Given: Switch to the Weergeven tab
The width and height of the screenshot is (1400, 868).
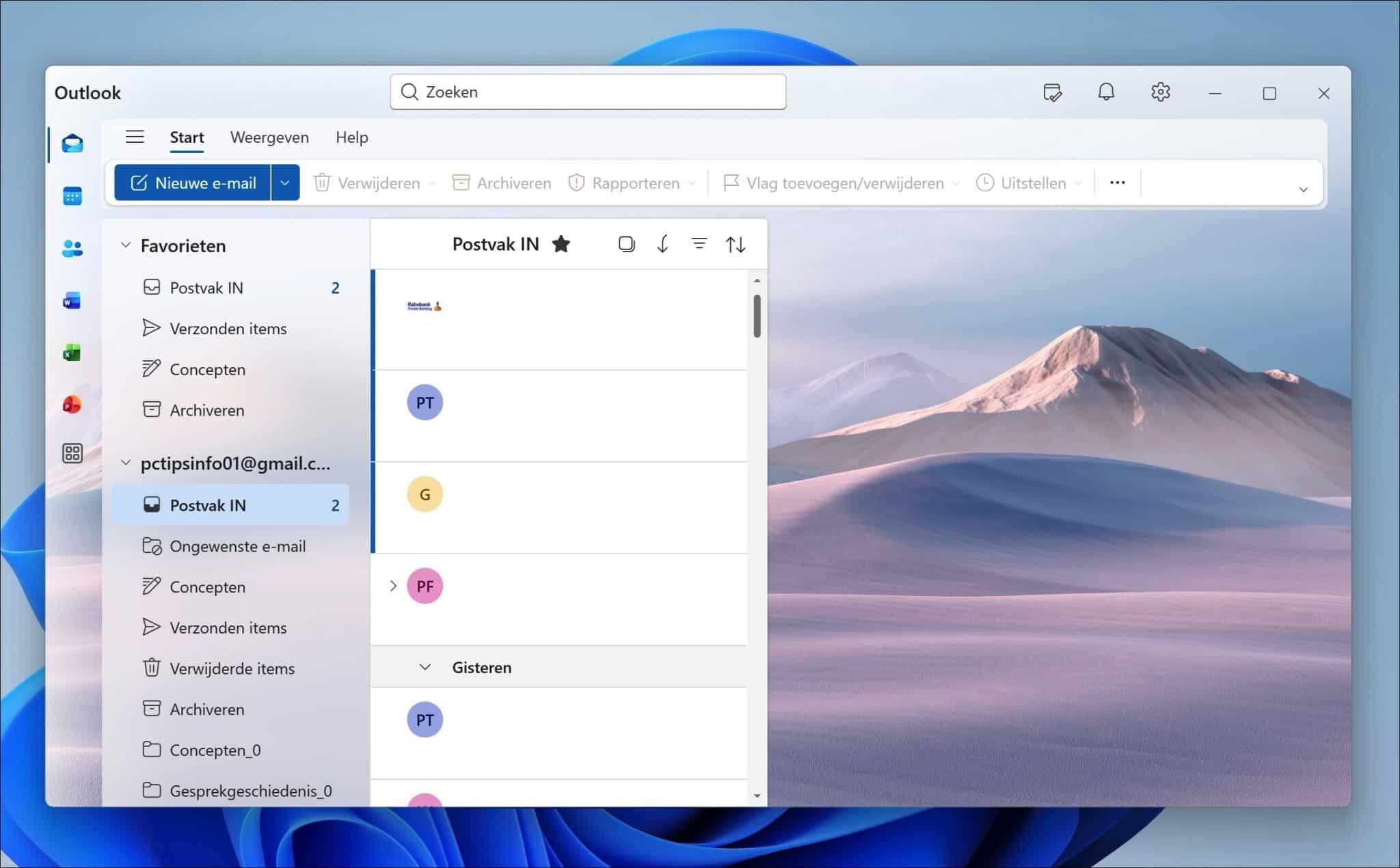Looking at the screenshot, I should [269, 137].
